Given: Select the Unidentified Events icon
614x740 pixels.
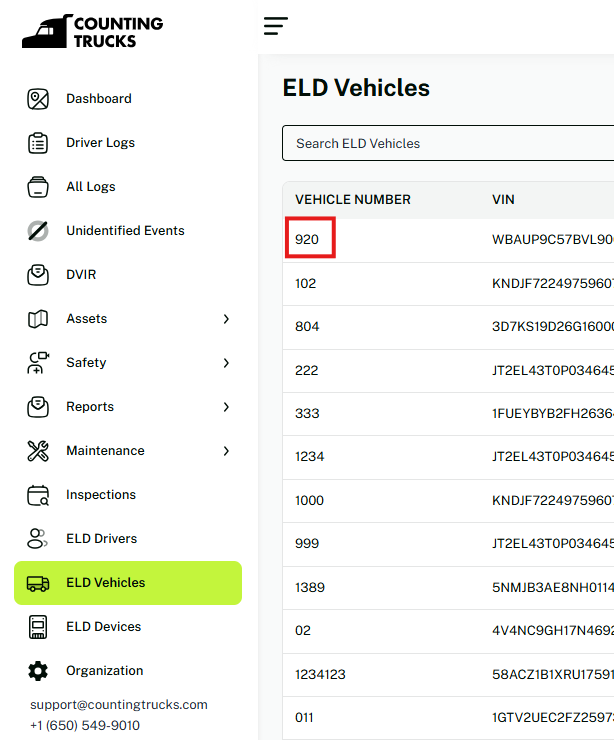Looking at the screenshot, I should (x=38, y=231).
